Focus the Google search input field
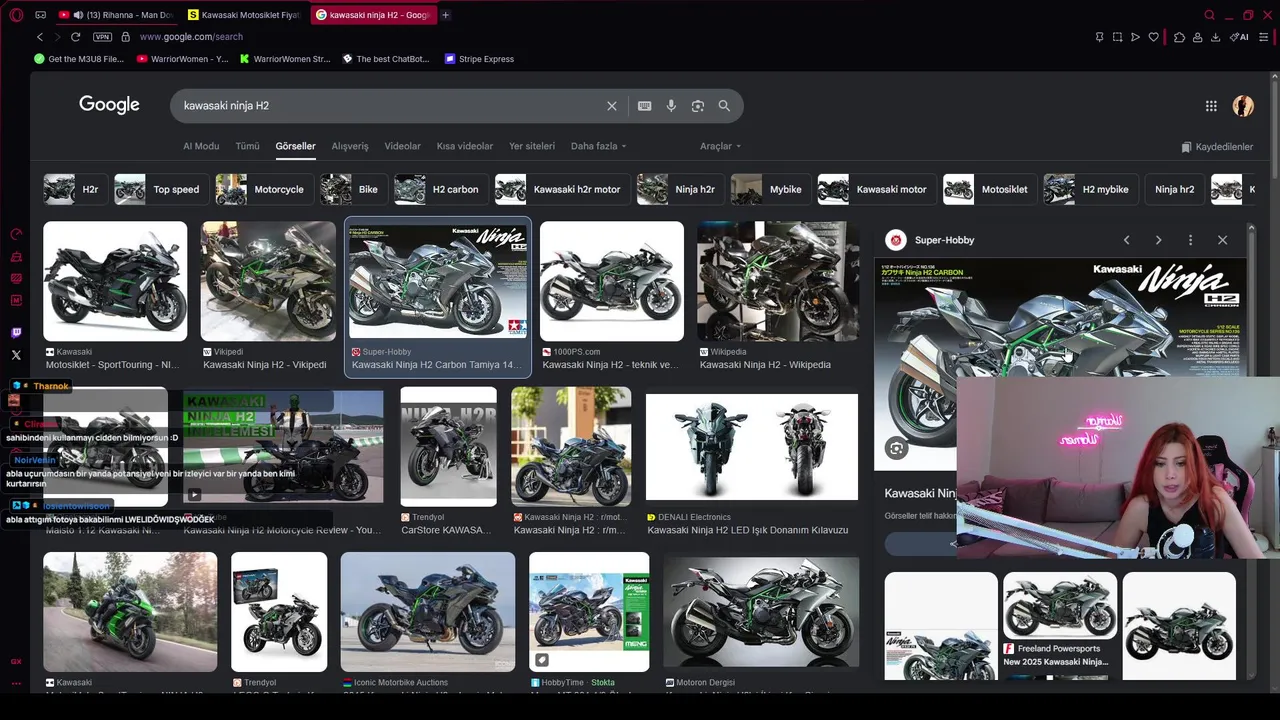This screenshot has width=1280, height=720. click(x=390, y=106)
